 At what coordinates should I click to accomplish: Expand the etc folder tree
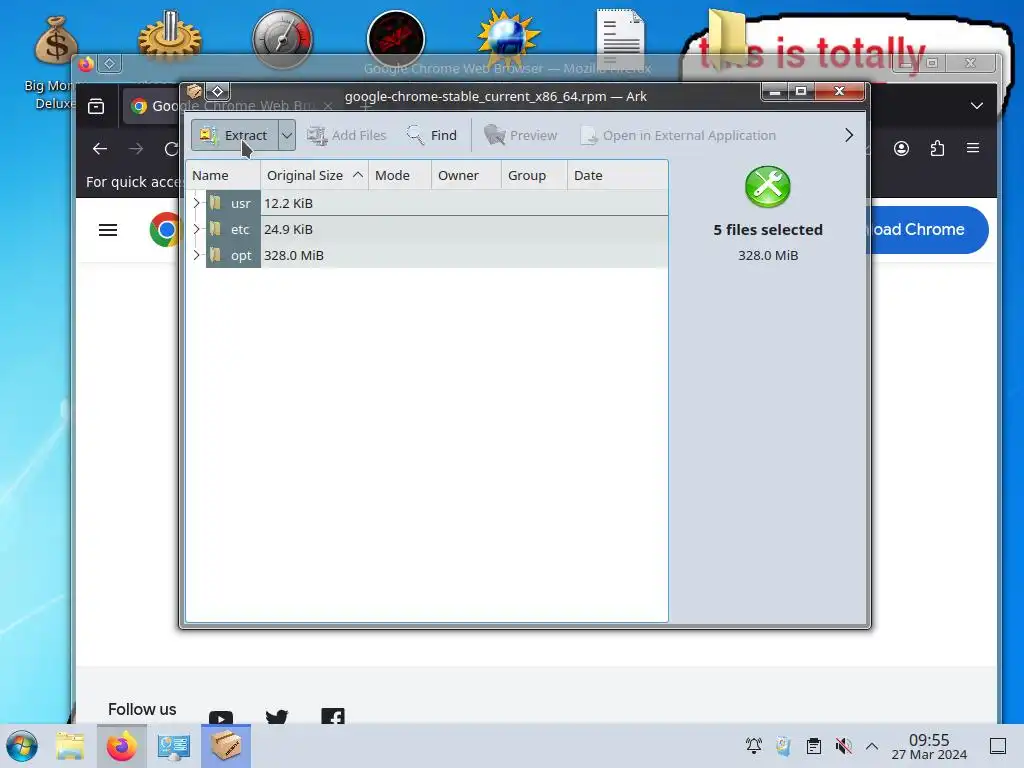pos(196,229)
